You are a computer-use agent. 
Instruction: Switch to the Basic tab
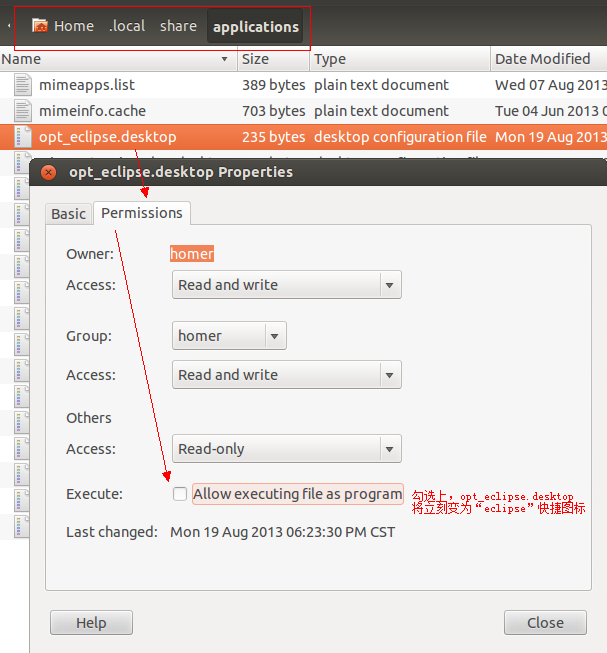pos(69,214)
